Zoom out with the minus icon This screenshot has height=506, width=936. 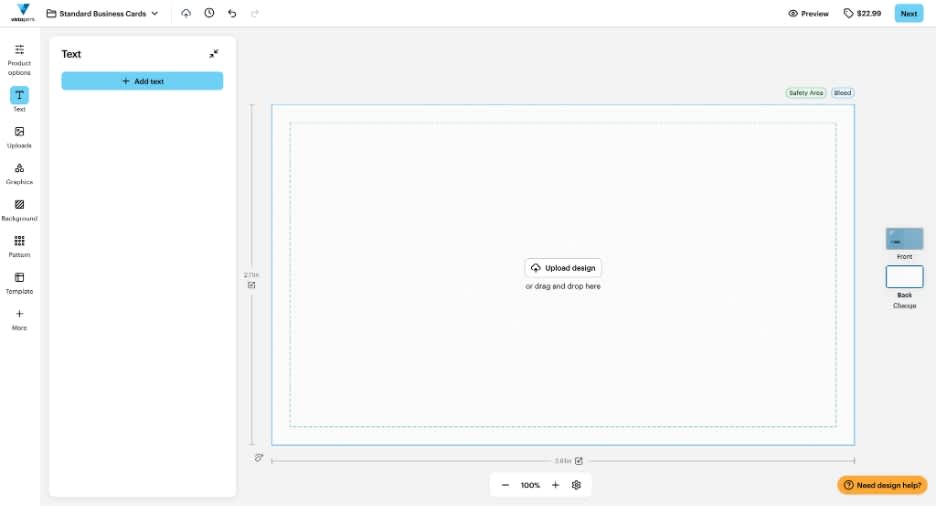coord(505,485)
